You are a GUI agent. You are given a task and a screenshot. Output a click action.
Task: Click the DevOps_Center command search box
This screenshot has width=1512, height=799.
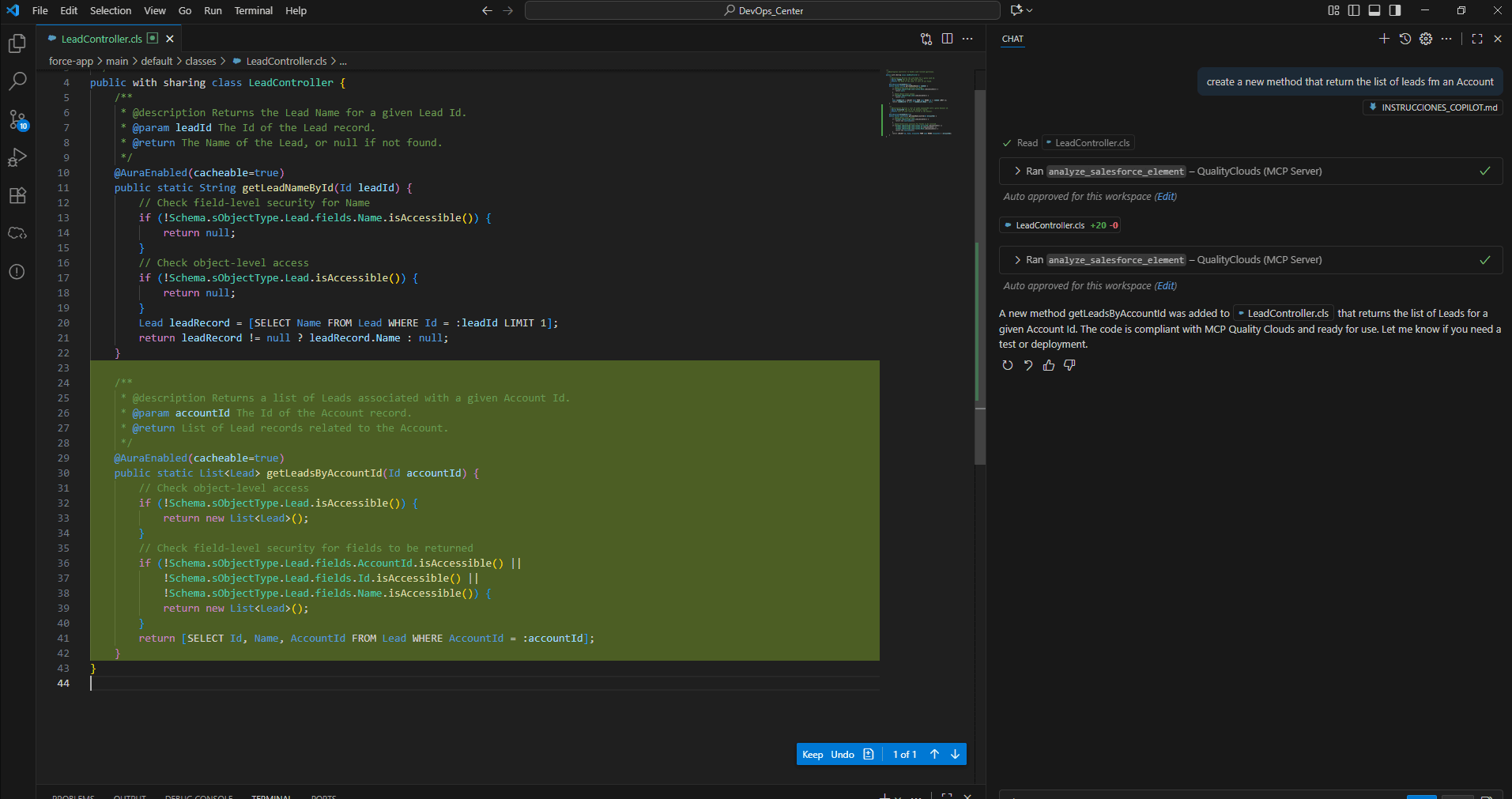tap(762, 10)
